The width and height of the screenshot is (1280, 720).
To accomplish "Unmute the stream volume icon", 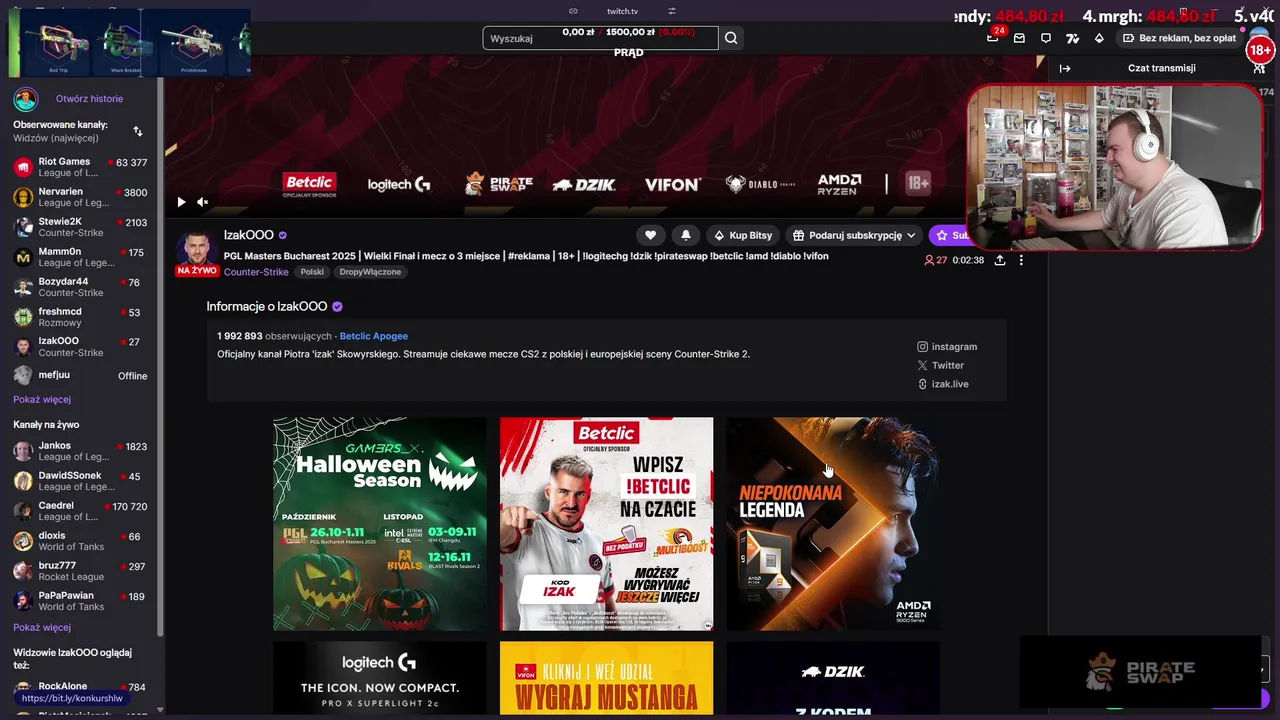I will coord(202,202).
